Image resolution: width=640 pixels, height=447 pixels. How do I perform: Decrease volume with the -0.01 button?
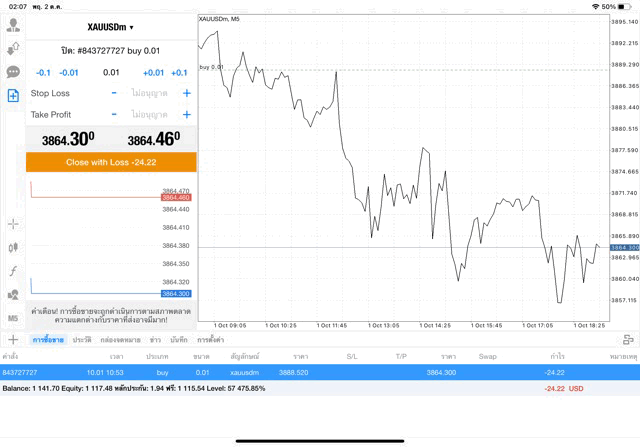[x=69, y=72]
